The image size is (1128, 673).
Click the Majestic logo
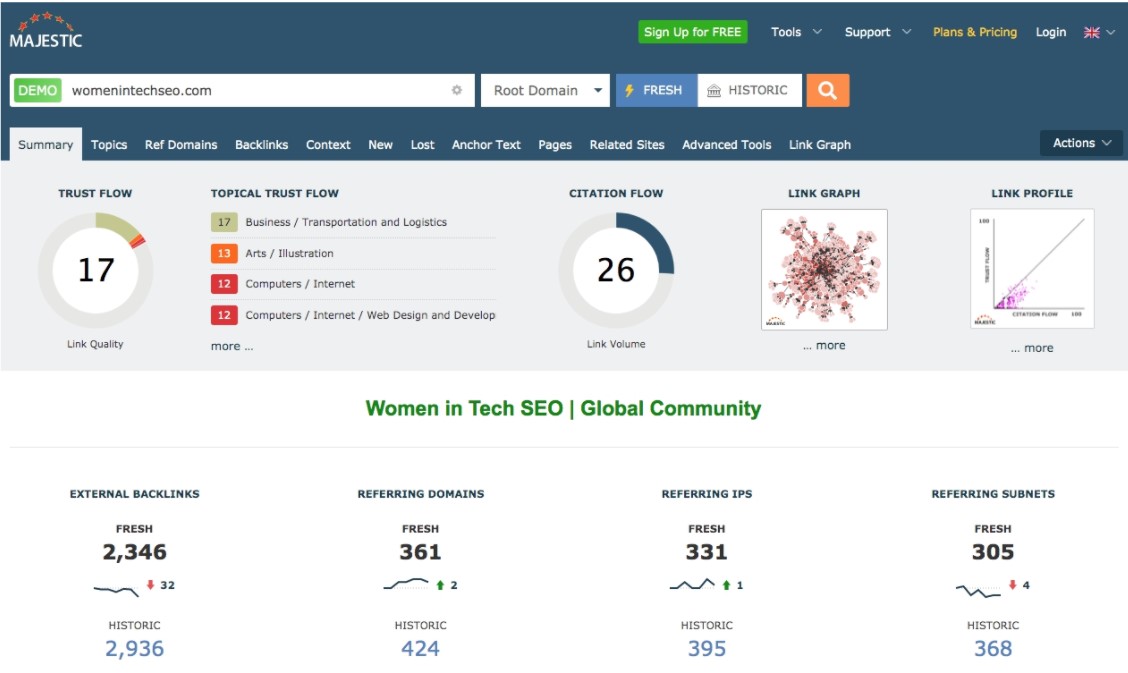46,31
